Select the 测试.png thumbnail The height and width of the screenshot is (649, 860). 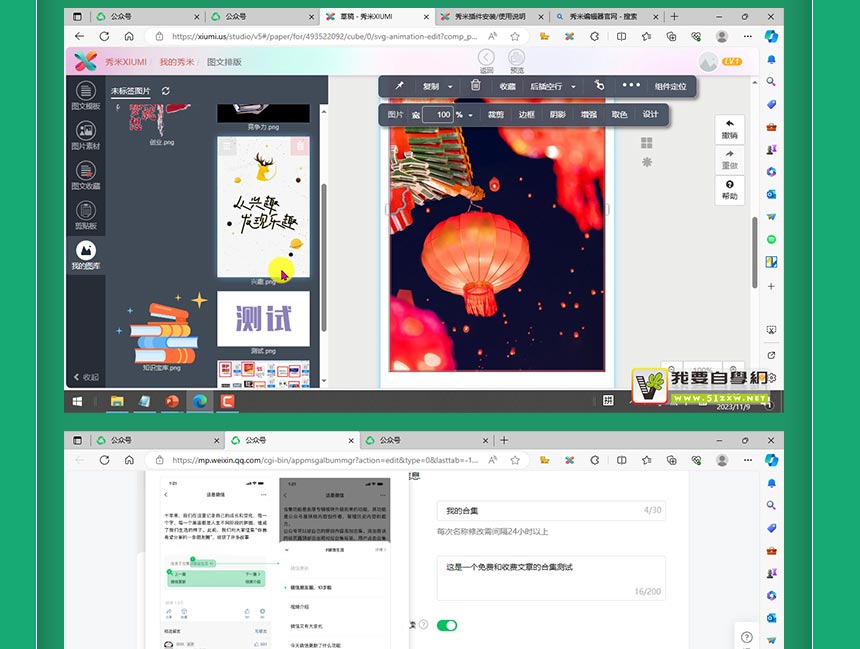click(x=263, y=319)
